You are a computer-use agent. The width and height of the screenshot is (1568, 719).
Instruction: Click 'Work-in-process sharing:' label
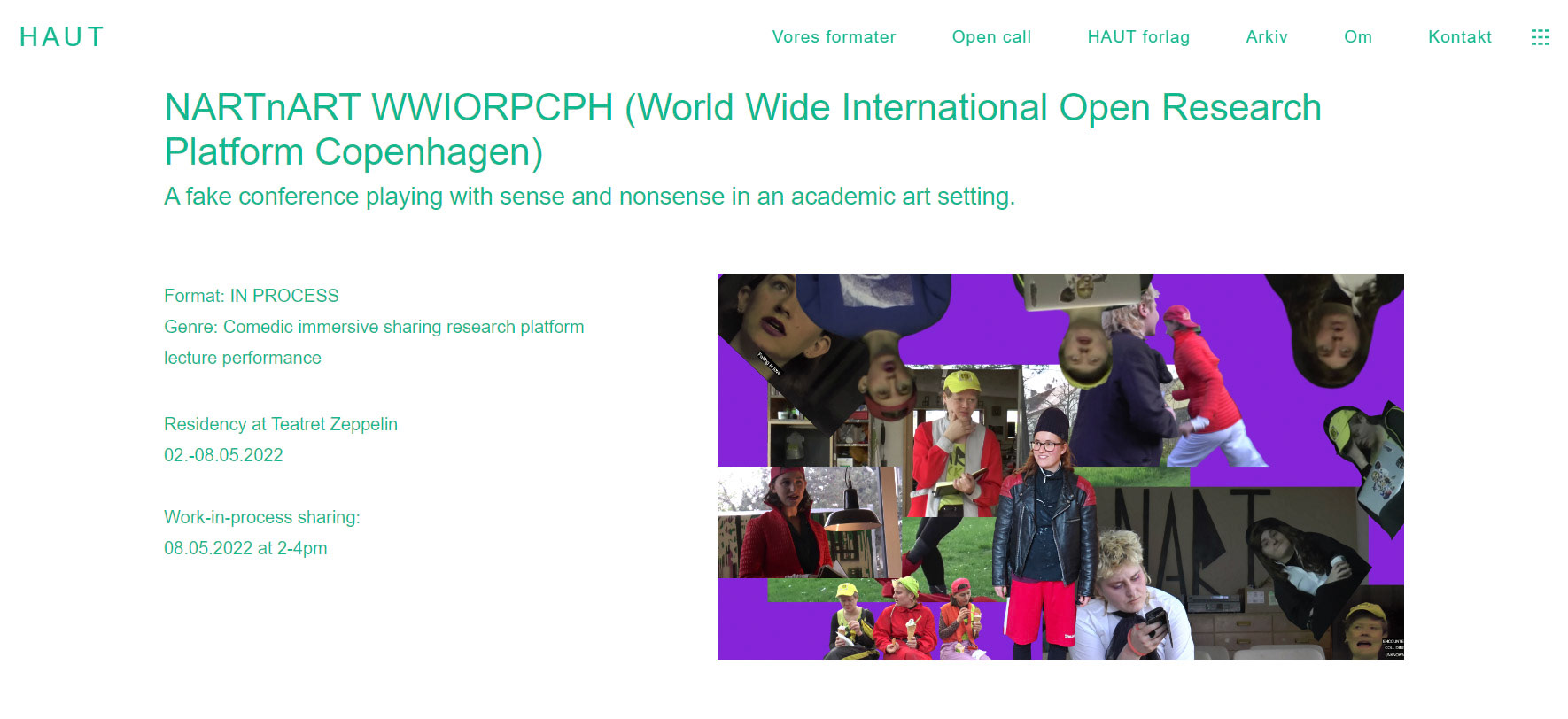pos(262,517)
